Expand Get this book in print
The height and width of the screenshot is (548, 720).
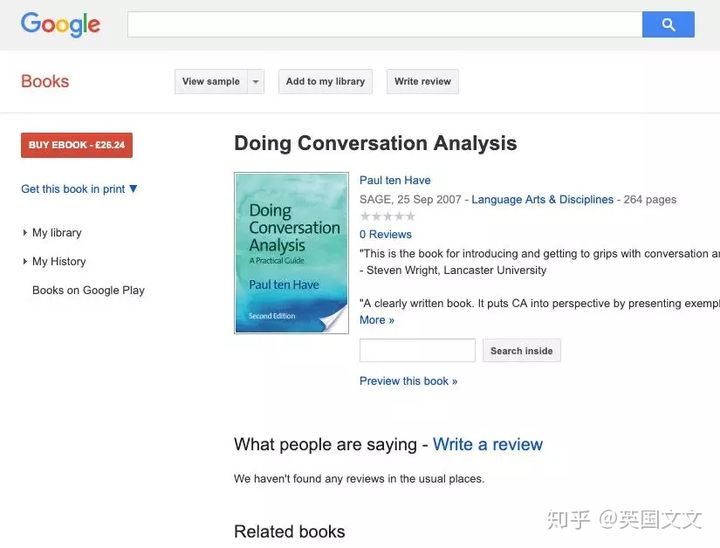79,189
